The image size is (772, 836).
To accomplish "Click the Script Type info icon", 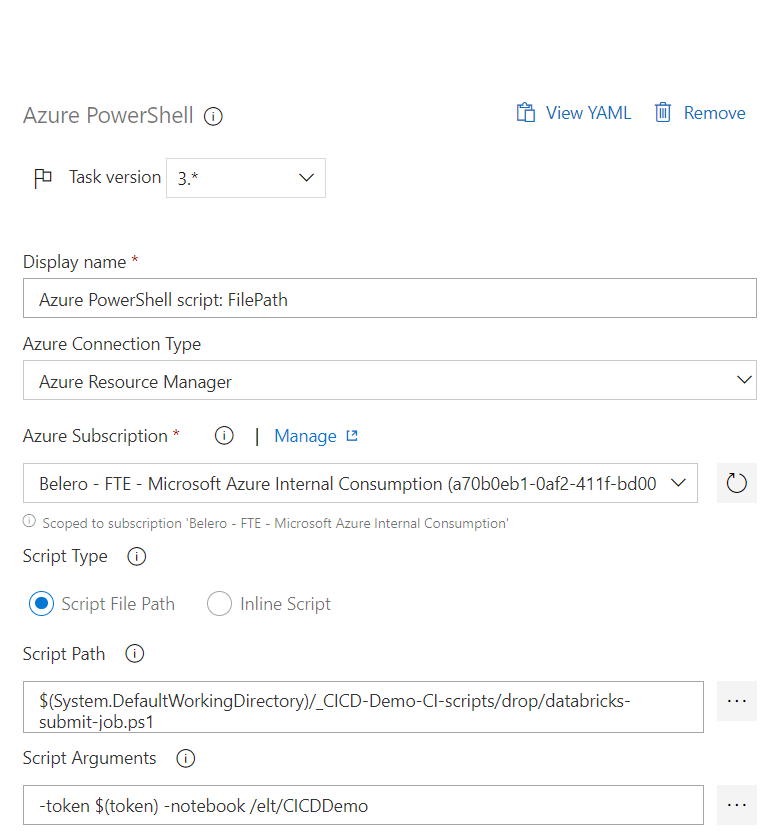I will 136,556.
